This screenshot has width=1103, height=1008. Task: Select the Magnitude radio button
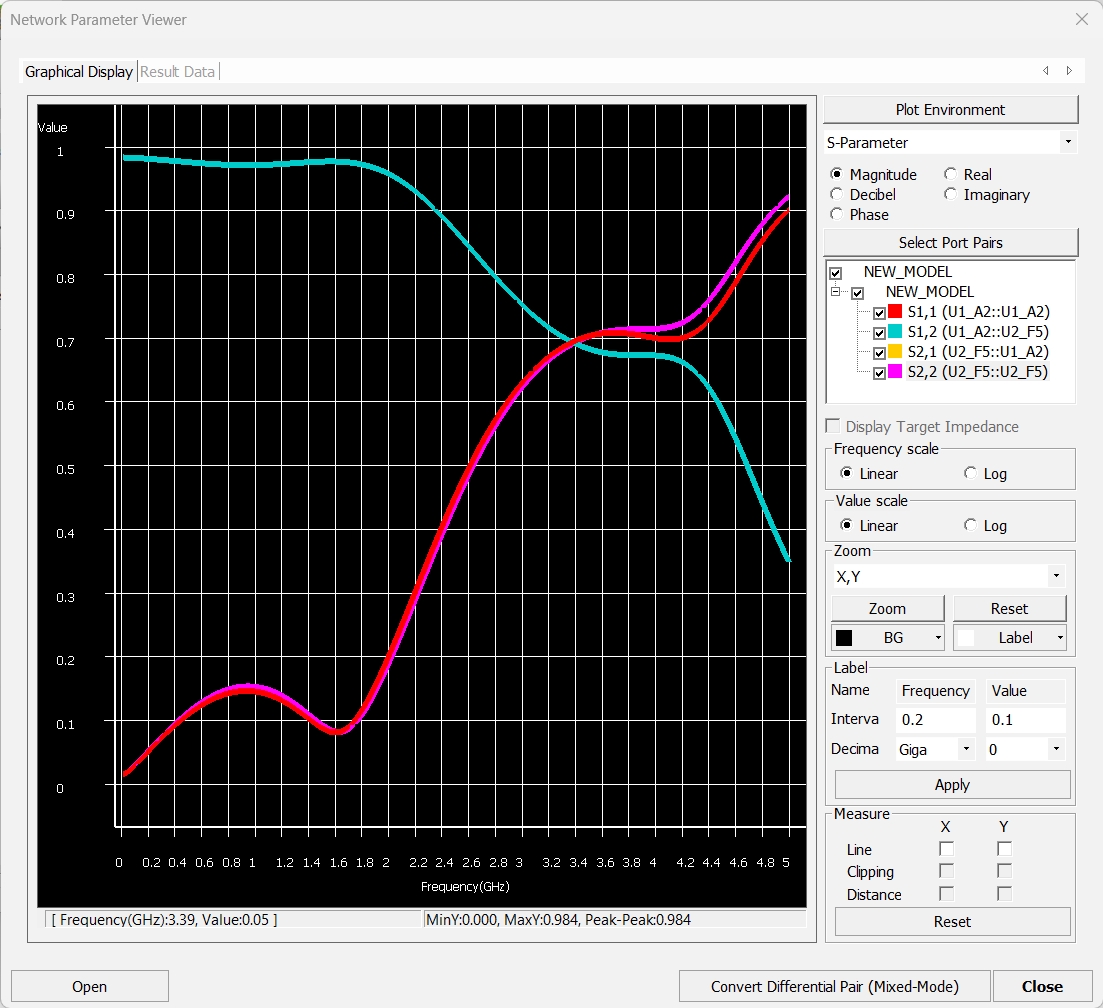point(836,174)
